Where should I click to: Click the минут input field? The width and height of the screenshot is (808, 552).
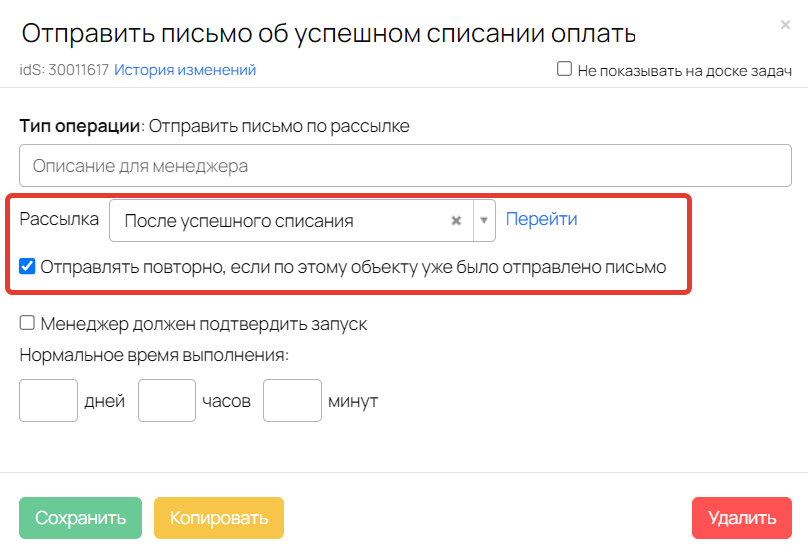click(x=292, y=400)
